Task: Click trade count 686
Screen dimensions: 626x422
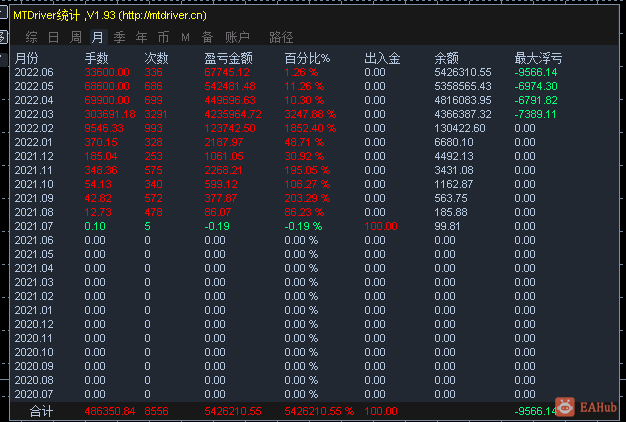Action: coord(153,86)
